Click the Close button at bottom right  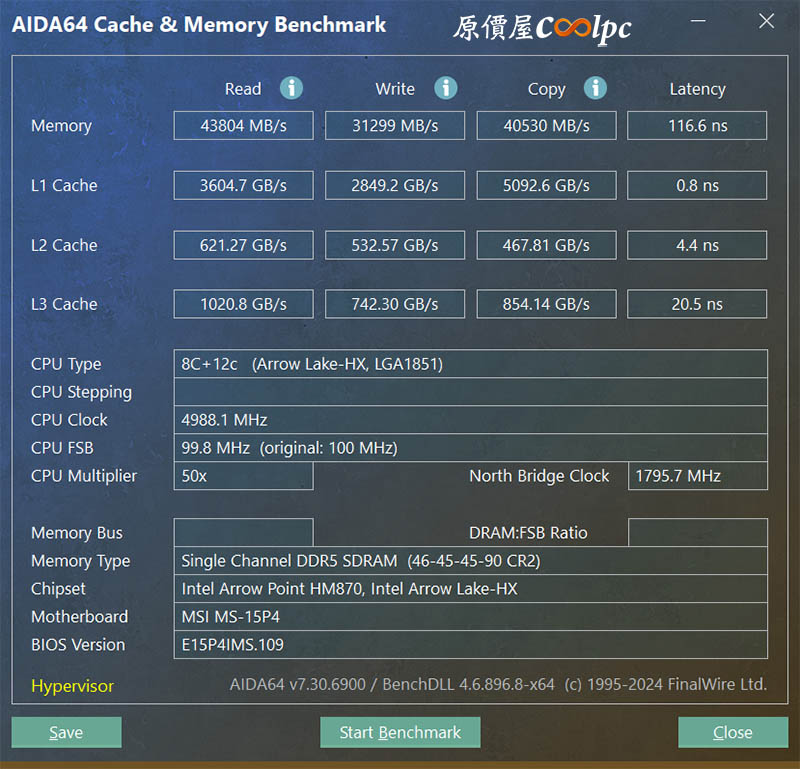click(x=732, y=732)
